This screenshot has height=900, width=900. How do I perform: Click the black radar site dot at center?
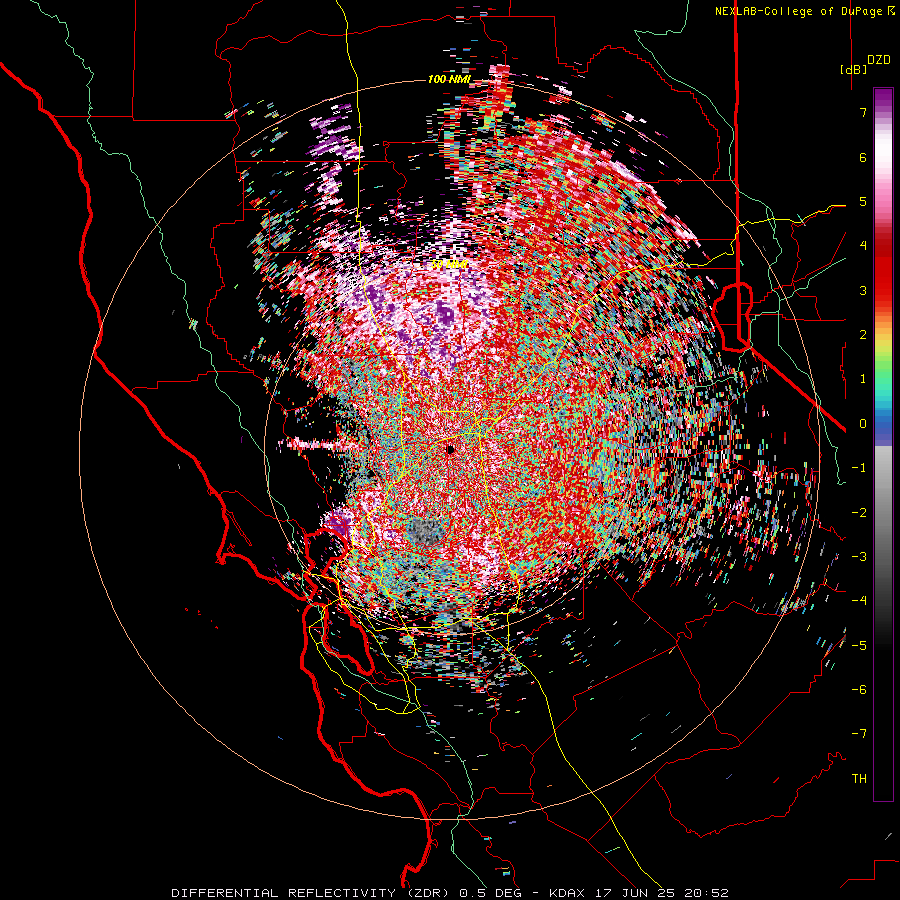click(x=451, y=449)
